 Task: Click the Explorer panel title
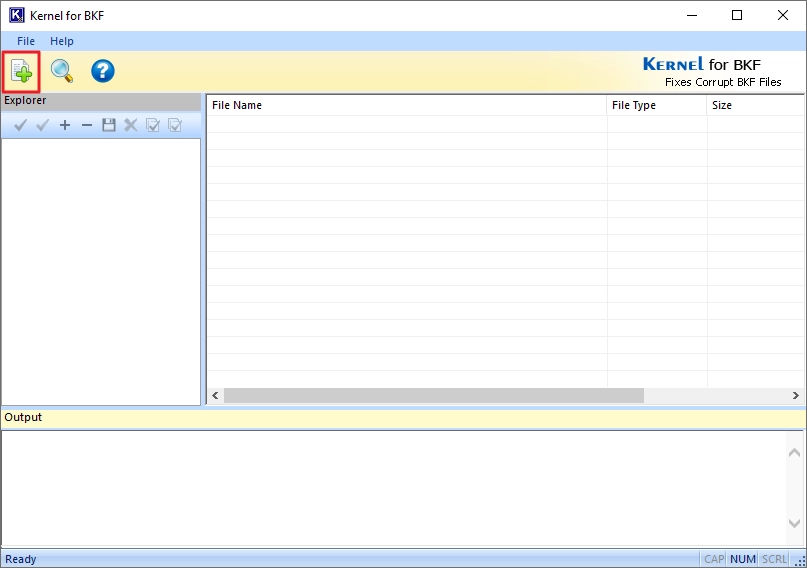(25, 100)
